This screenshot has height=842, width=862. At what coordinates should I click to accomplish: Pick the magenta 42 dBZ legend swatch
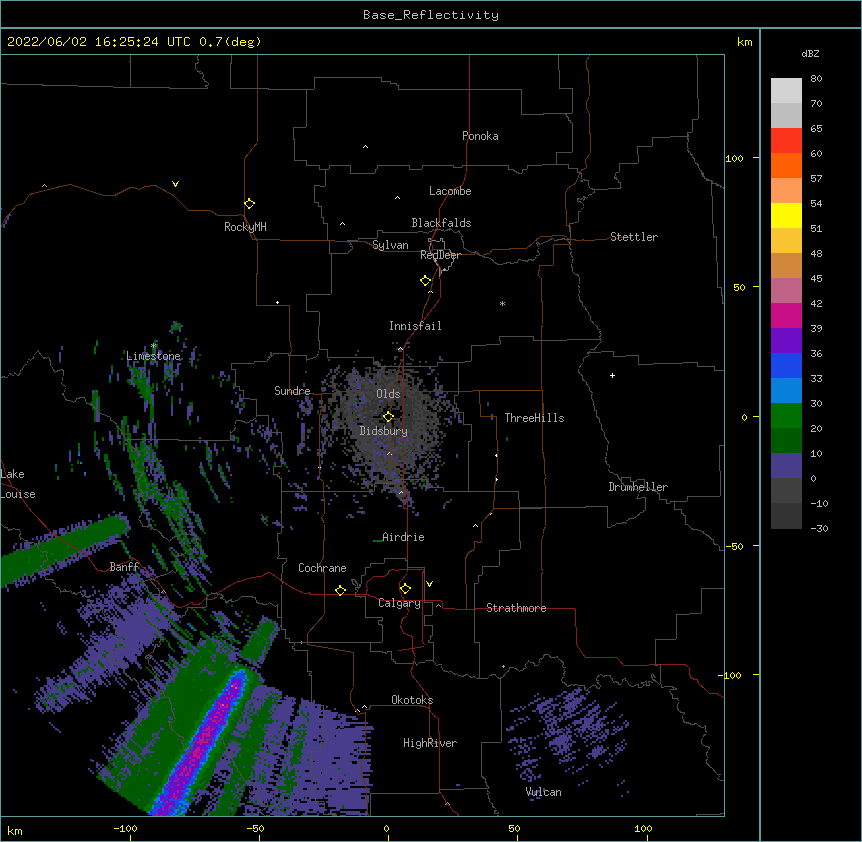point(786,315)
